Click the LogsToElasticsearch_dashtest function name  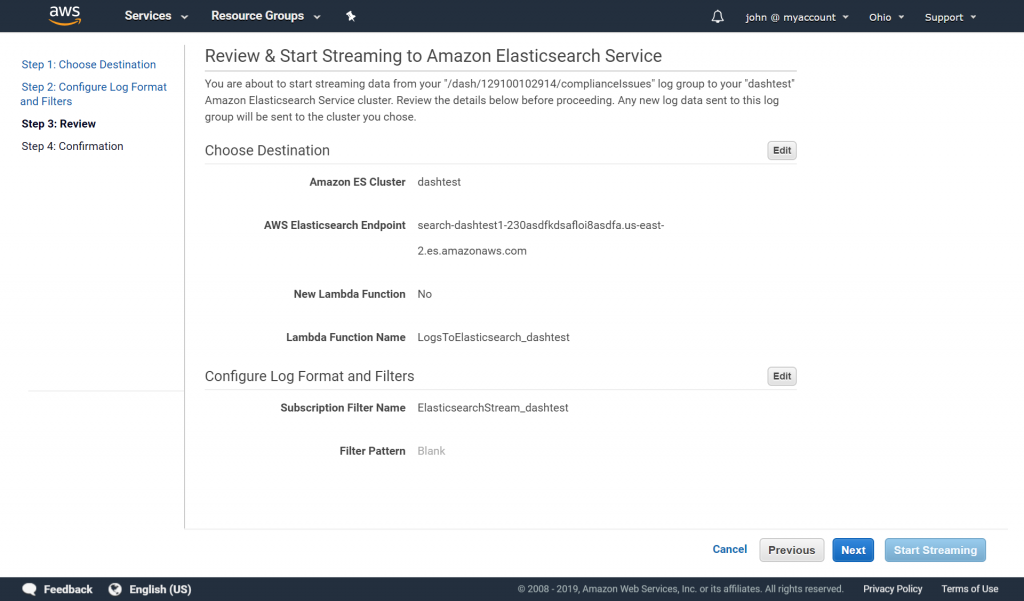(x=493, y=337)
